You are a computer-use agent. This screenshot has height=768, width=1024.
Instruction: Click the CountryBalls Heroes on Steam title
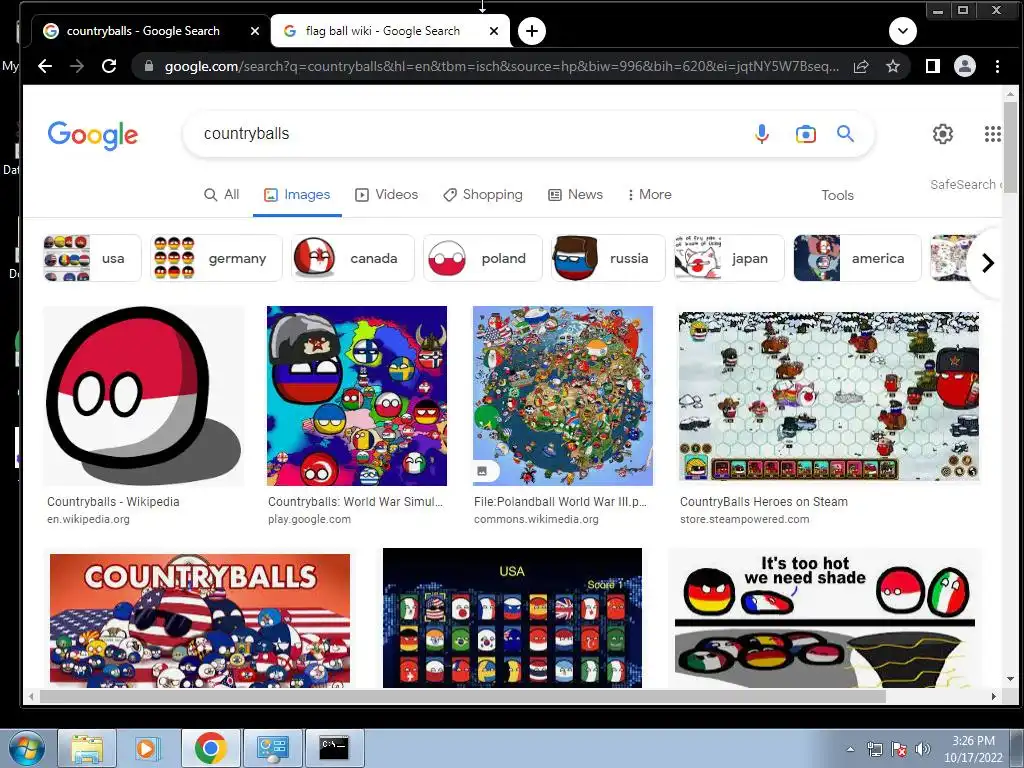(x=763, y=502)
